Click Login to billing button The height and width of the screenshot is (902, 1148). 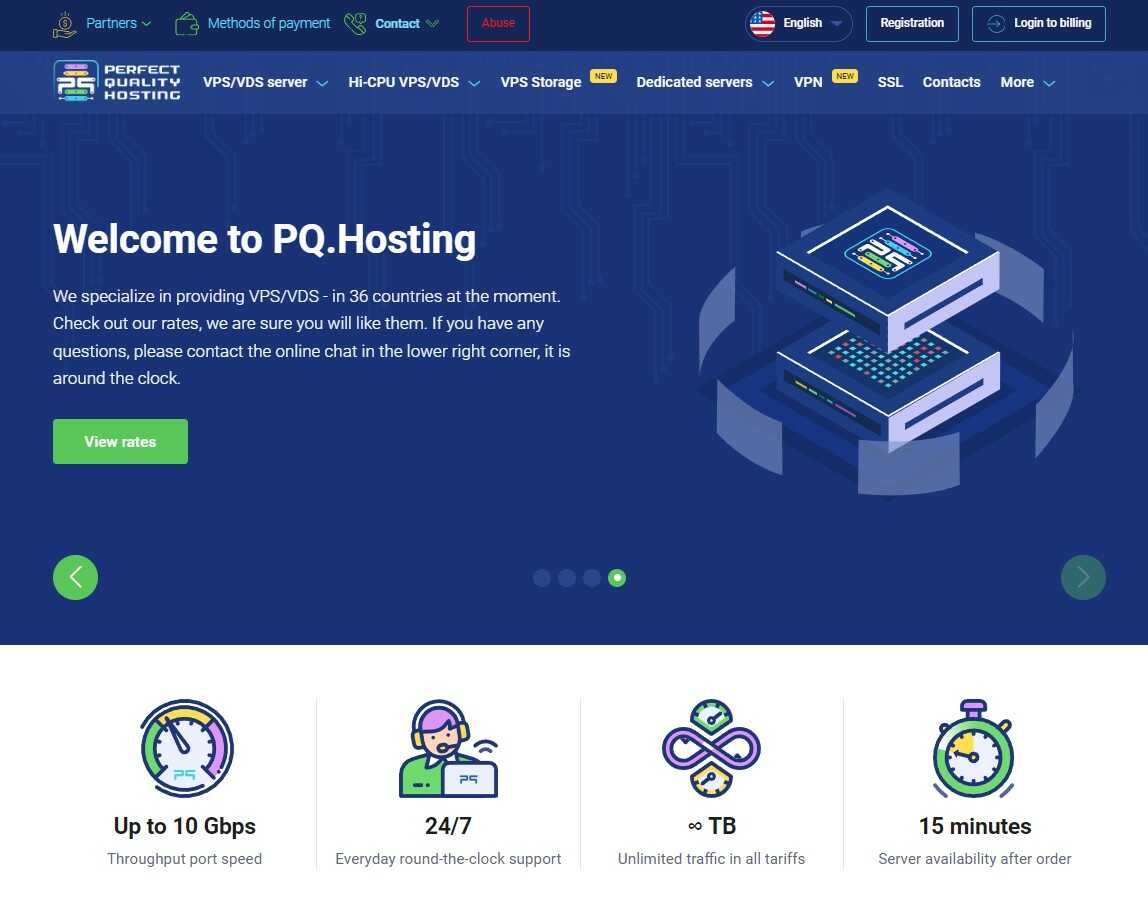click(1039, 23)
